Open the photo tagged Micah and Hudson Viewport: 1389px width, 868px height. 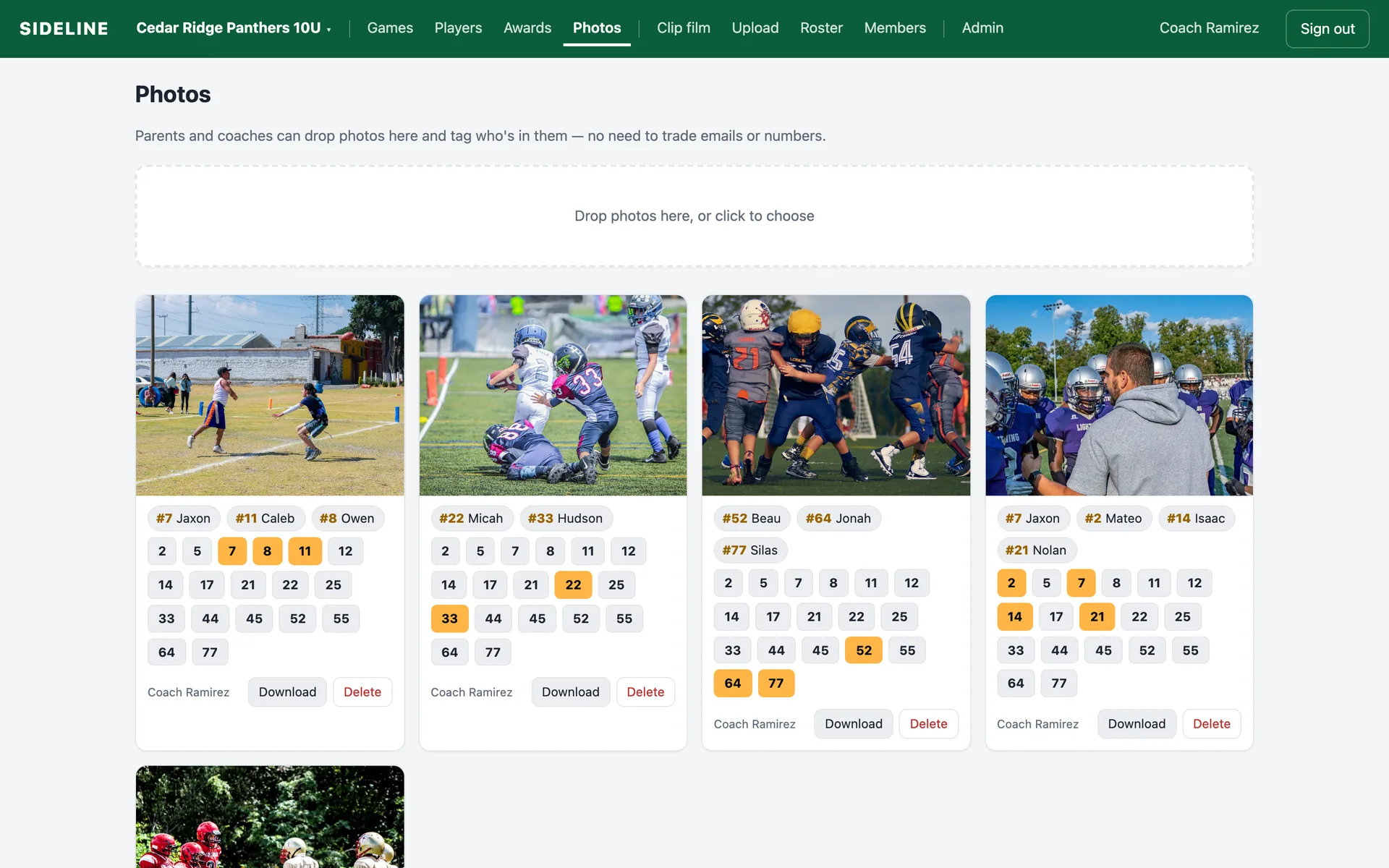pos(553,395)
